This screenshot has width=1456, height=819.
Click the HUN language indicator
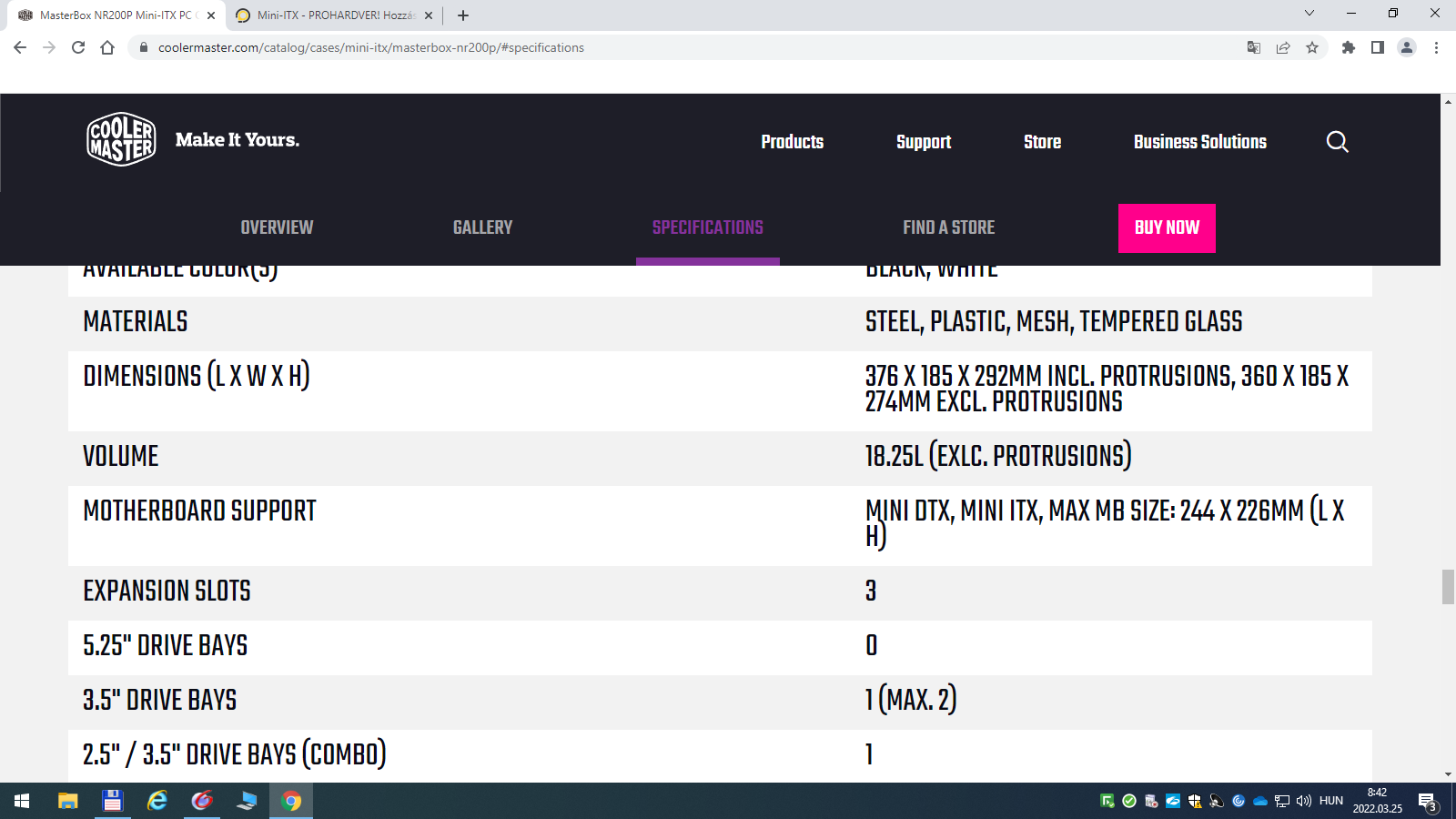point(1331,801)
